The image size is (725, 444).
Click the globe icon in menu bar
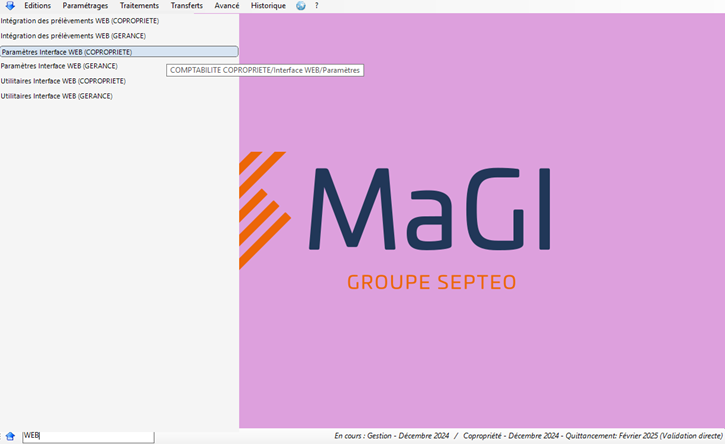pos(301,6)
